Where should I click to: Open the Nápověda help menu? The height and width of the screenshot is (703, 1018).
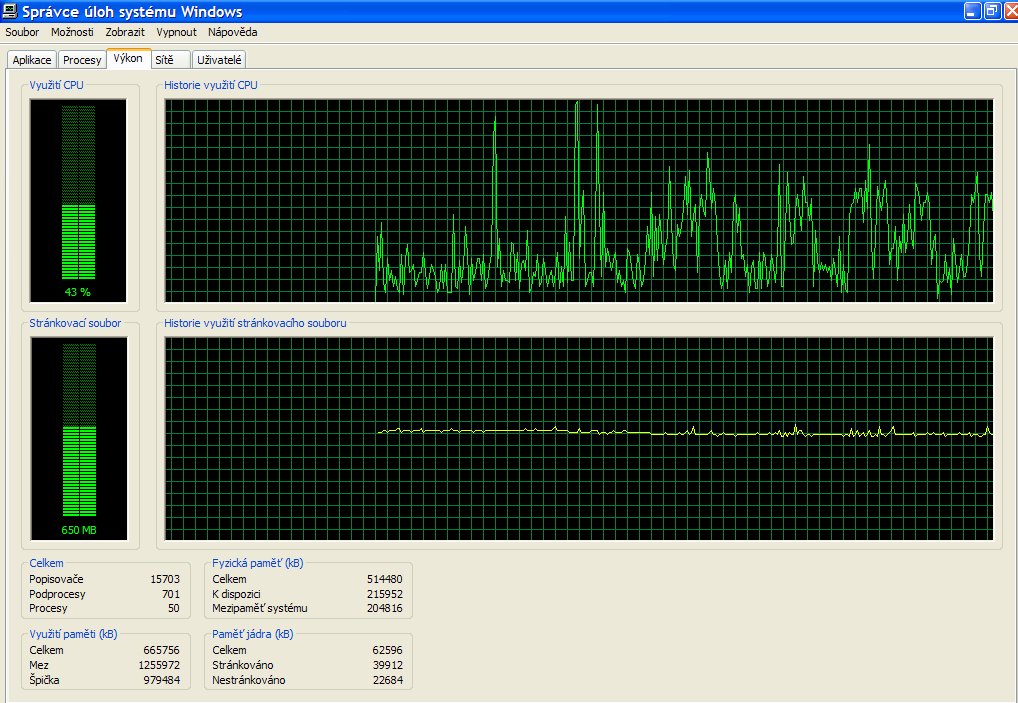(x=232, y=32)
